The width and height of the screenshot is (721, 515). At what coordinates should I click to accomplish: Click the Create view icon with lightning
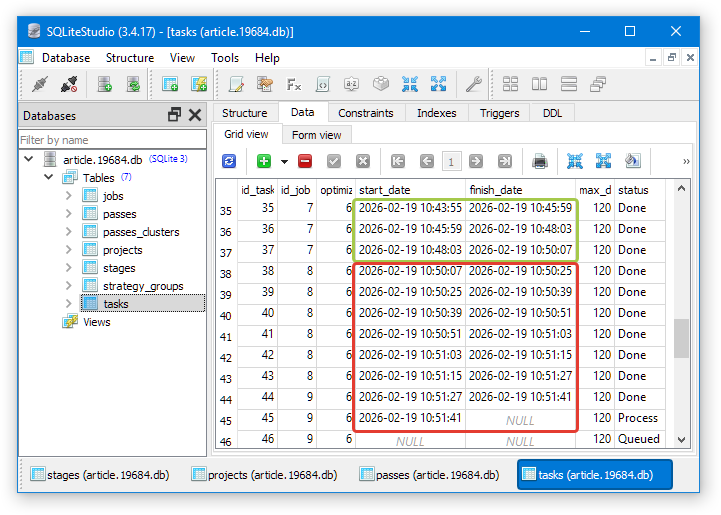pos(199,85)
